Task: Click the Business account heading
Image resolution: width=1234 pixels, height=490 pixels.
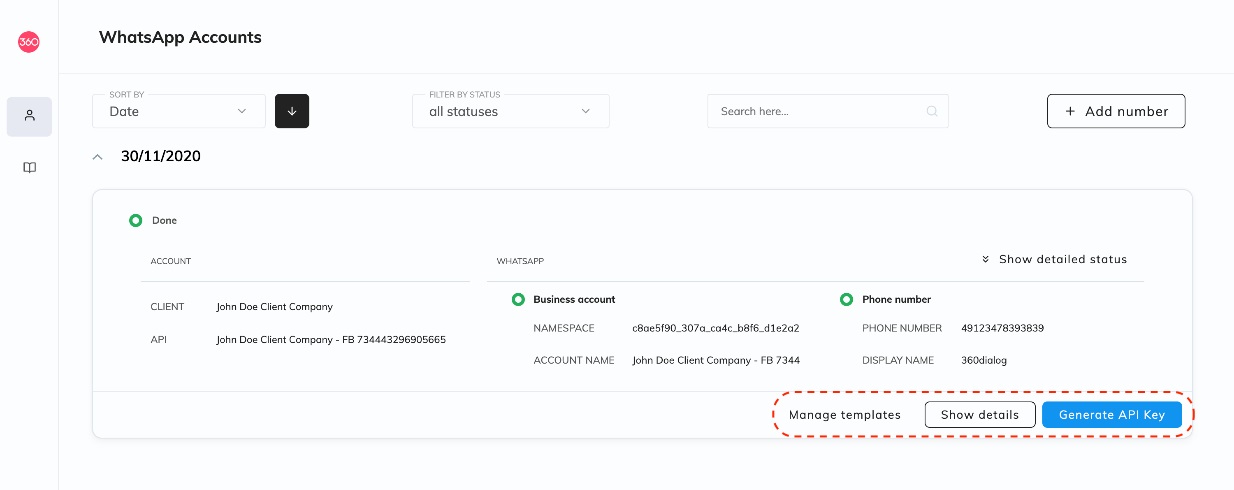Action: 574,299
